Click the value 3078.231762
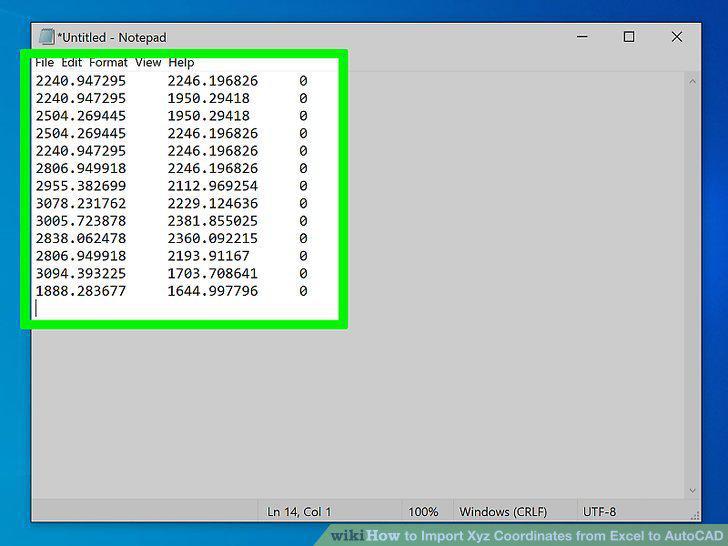The width and height of the screenshot is (728, 546). click(x=81, y=203)
